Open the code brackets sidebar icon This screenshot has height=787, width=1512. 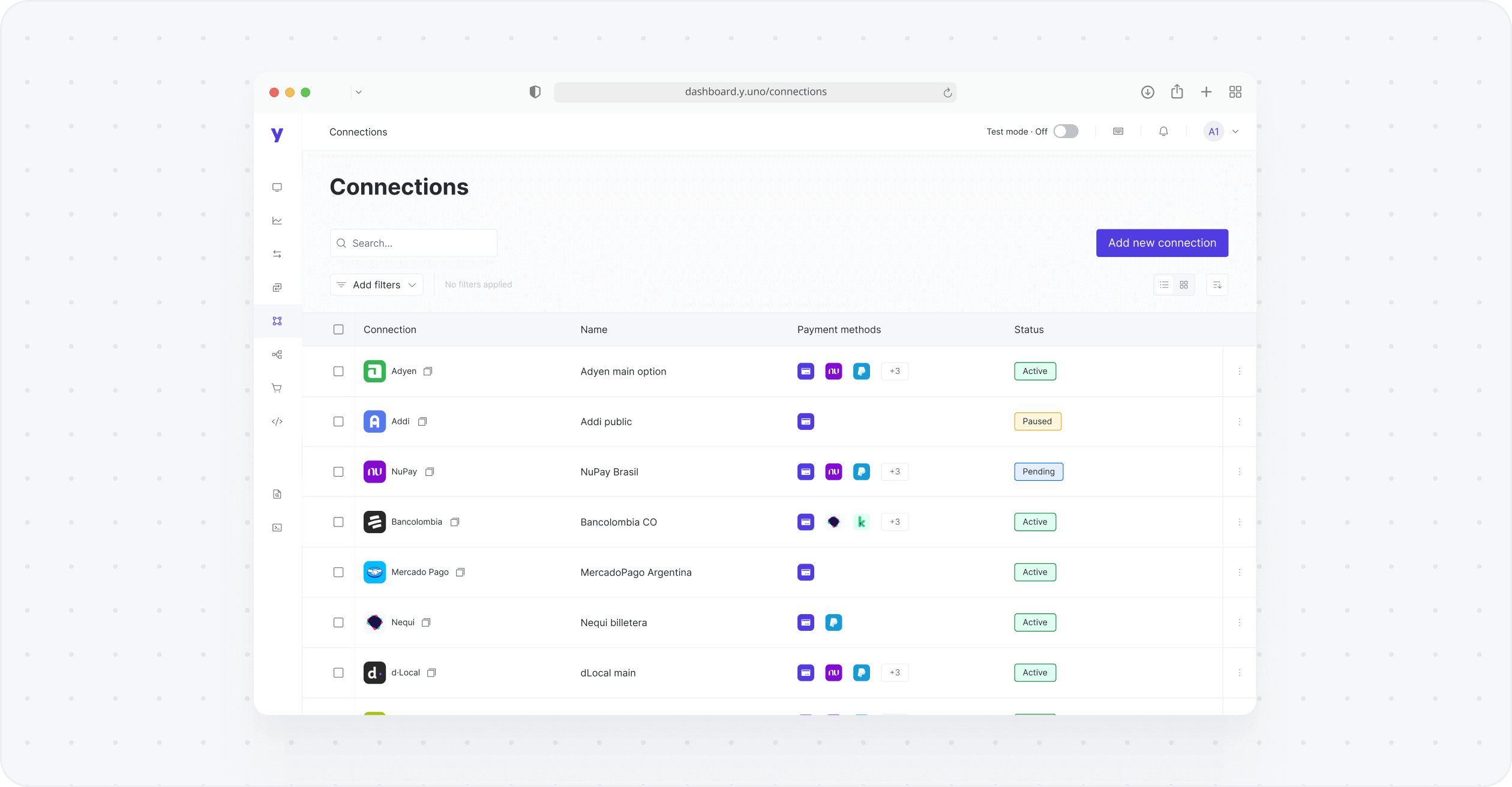point(277,421)
